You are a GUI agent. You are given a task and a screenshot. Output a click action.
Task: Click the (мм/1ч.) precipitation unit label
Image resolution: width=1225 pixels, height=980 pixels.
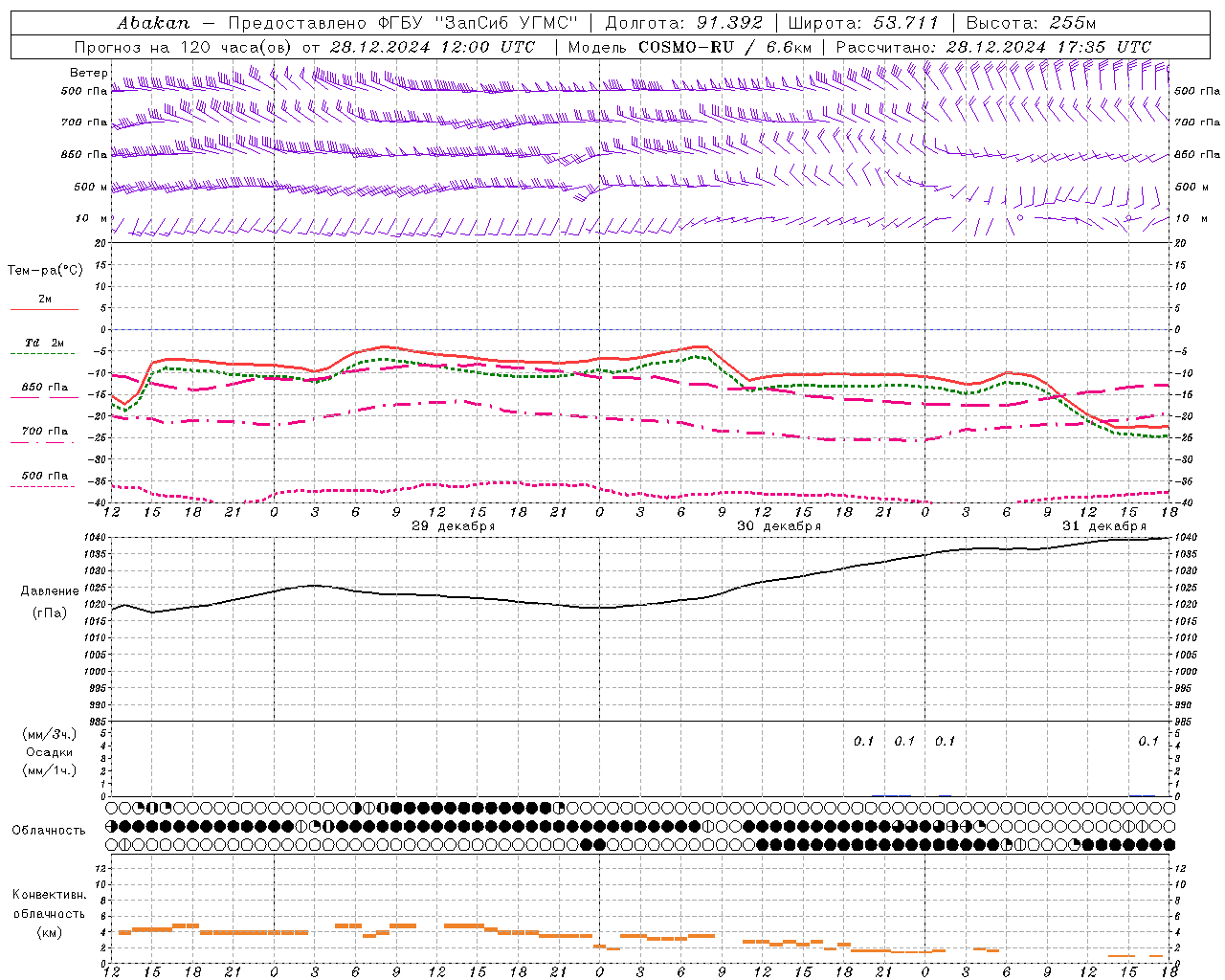pos(49,770)
